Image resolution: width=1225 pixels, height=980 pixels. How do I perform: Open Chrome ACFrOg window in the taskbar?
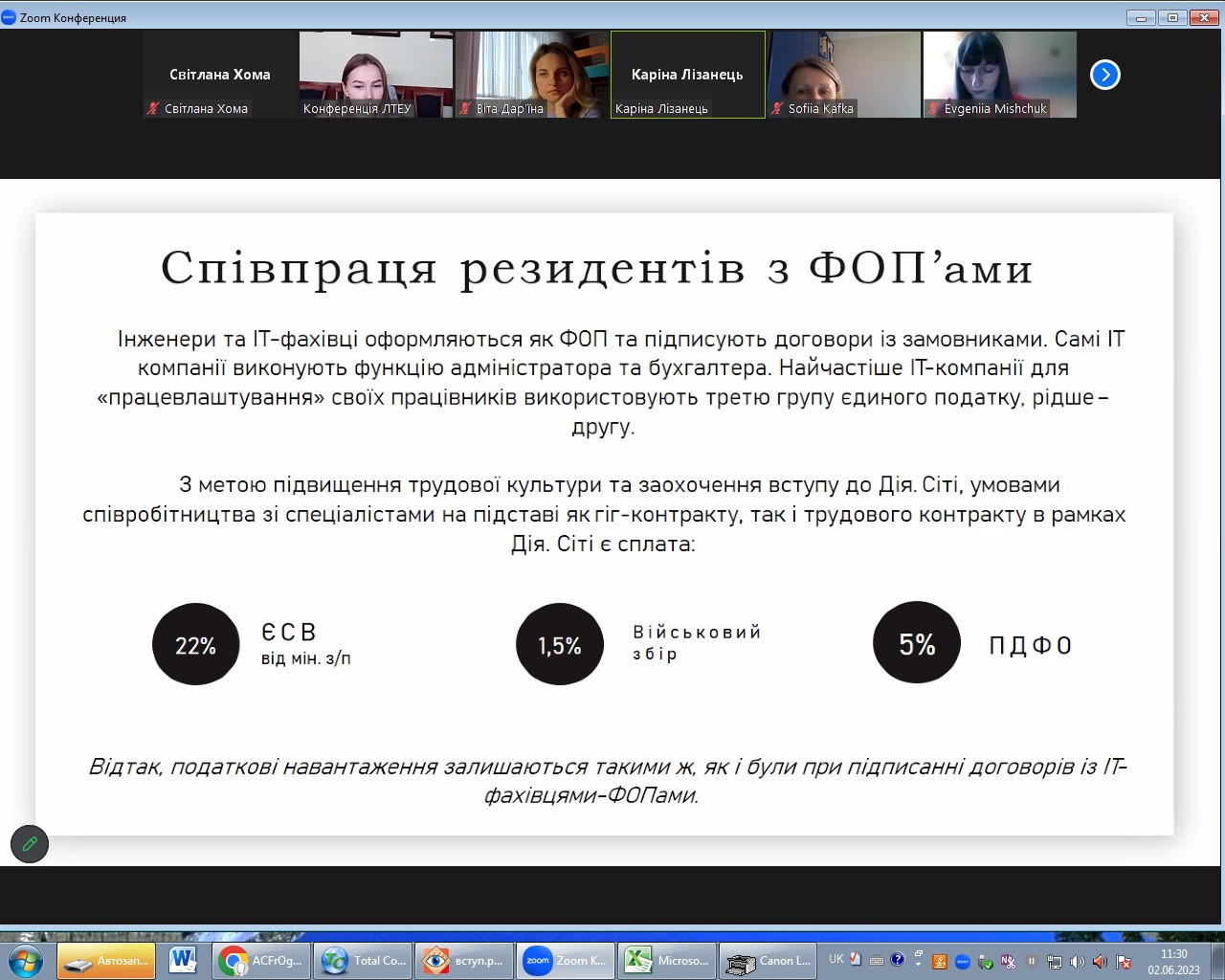(260, 960)
